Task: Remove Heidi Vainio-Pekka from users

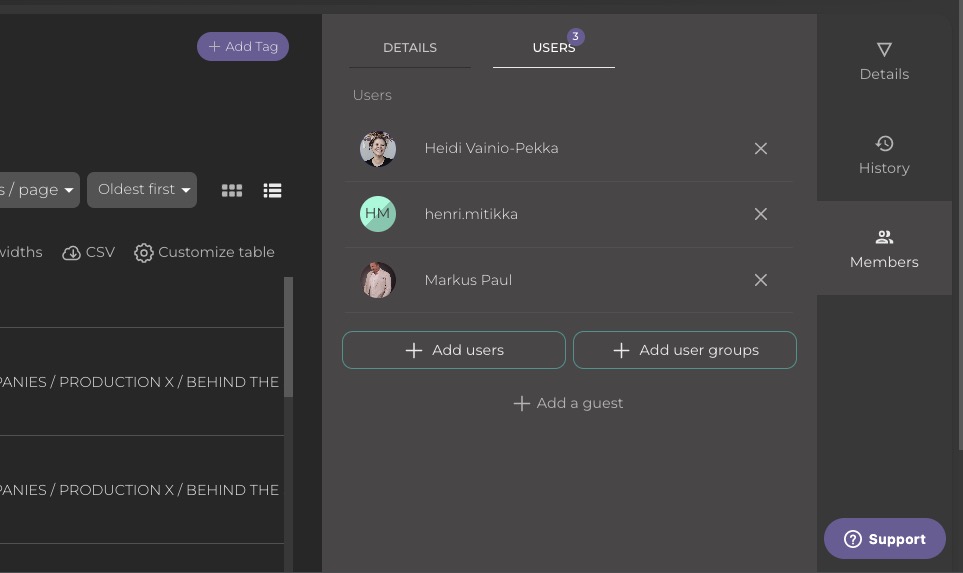Action: click(x=760, y=148)
